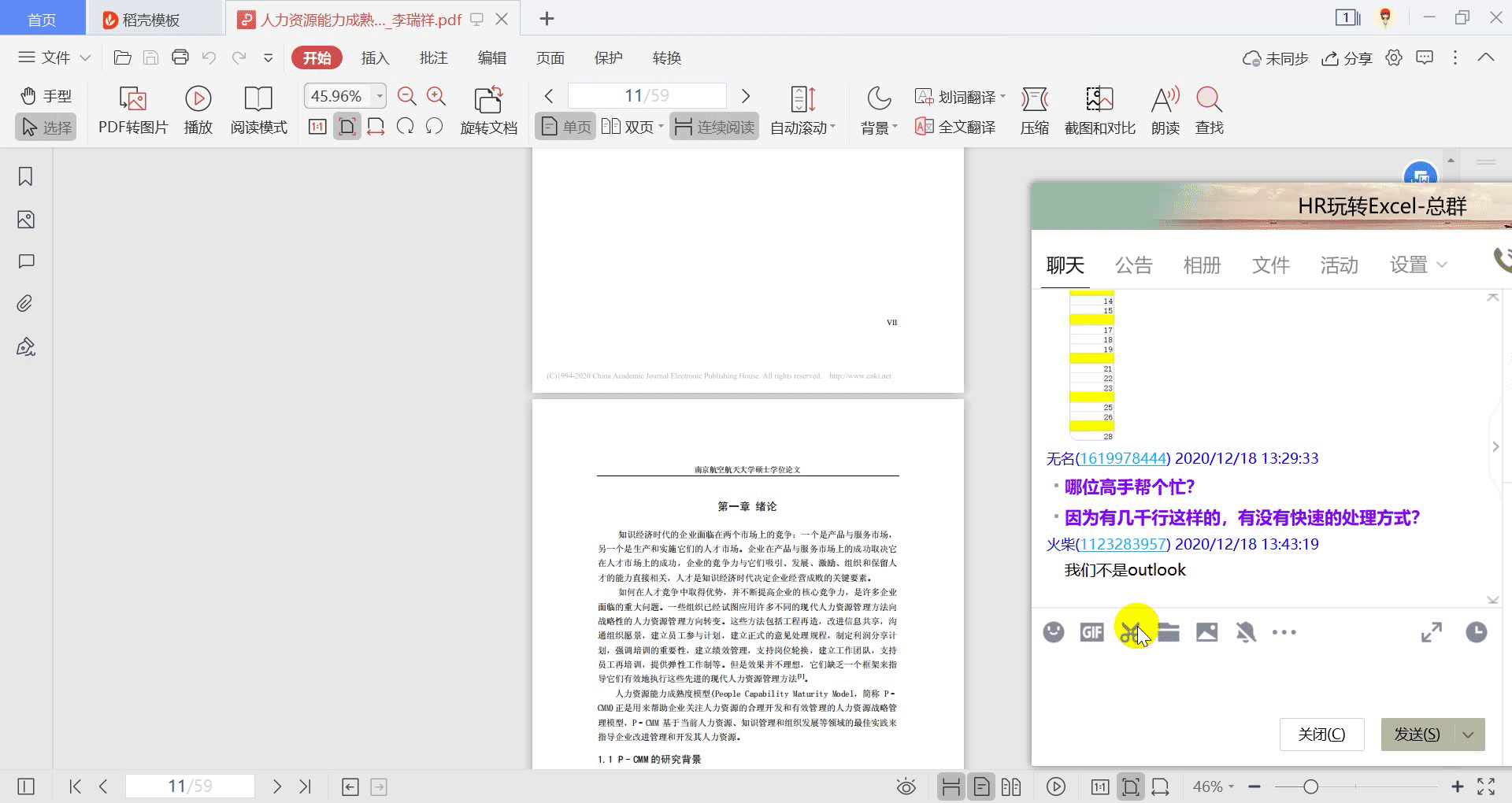
Task: Adjust the bottom zoom slider
Action: (x=1310, y=786)
